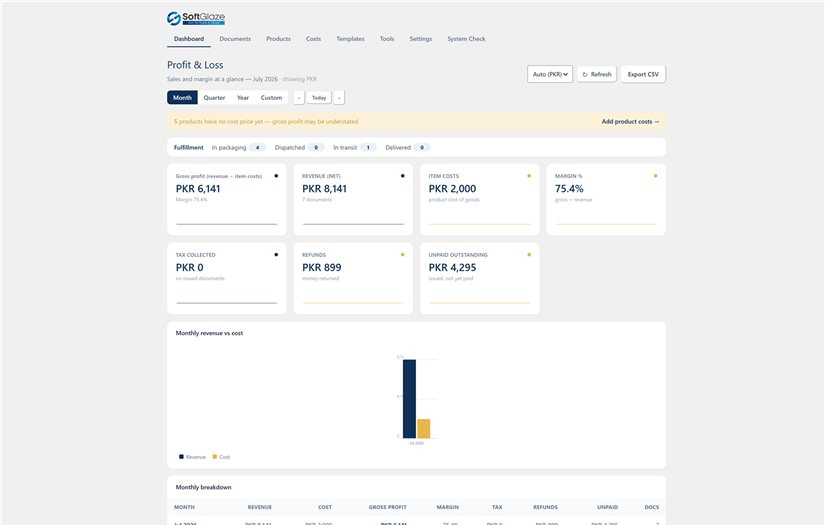Click the Fulfillment label
825x525 pixels.
188,147
